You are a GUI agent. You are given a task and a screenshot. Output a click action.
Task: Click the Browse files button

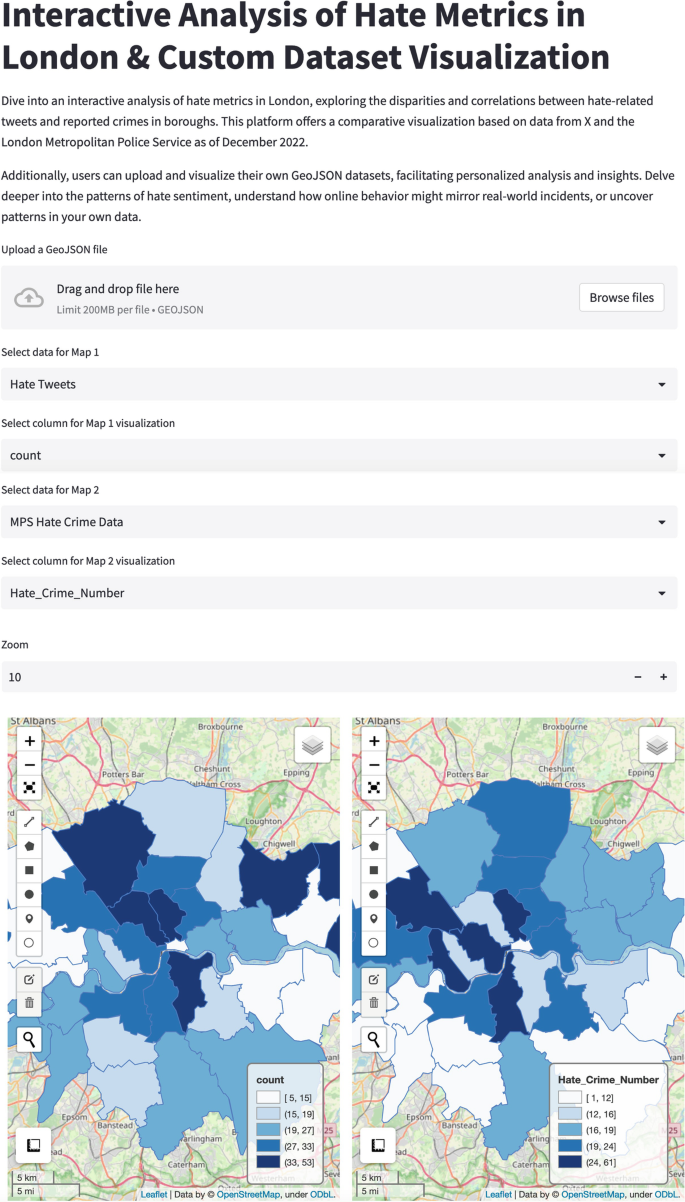click(621, 297)
